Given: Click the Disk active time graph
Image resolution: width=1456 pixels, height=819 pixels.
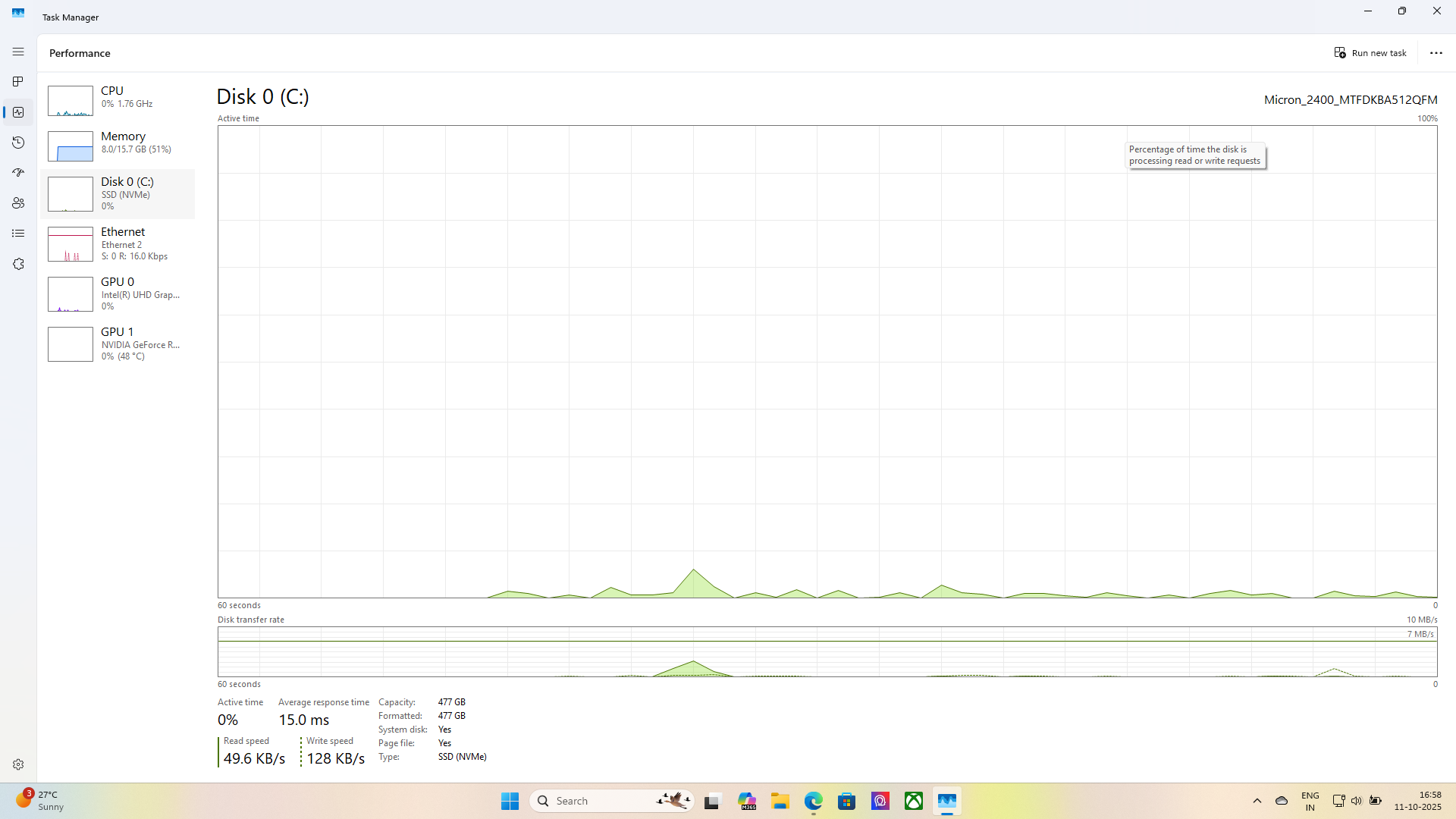Looking at the screenshot, I should click(827, 362).
